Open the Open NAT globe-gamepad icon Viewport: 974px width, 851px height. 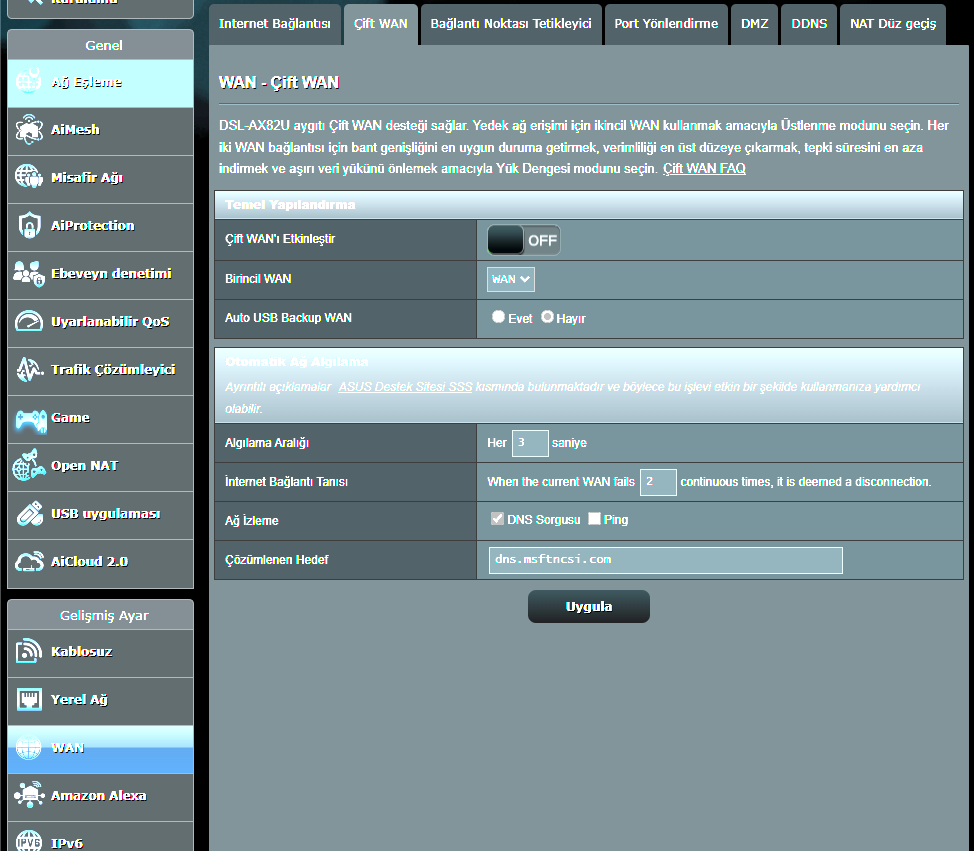(x=29, y=465)
